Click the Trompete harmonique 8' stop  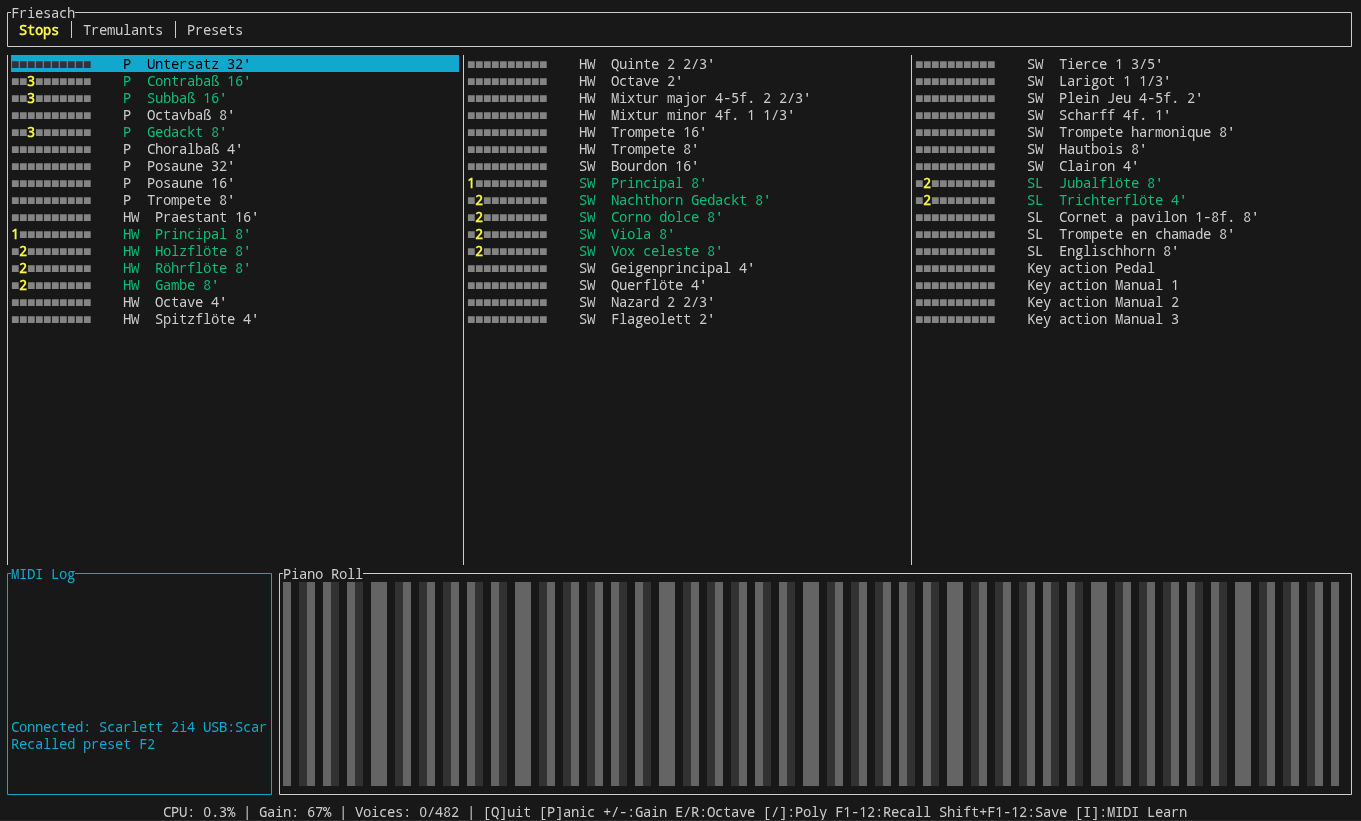point(1133,132)
